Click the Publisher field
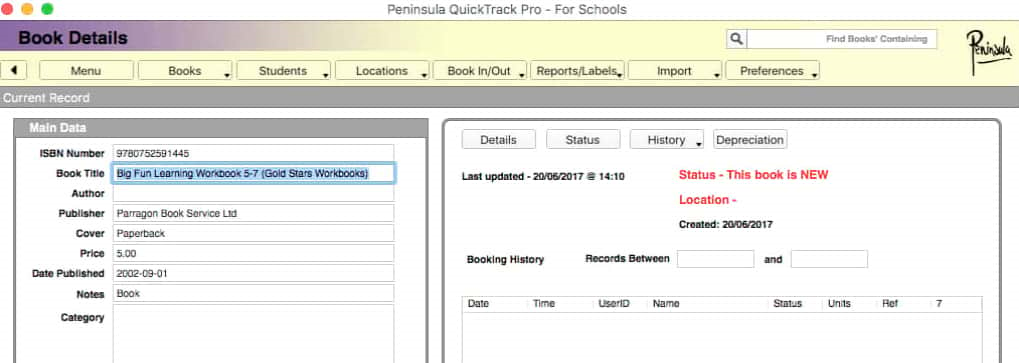The width and height of the screenshot is (1019, 363). [253, 213]
